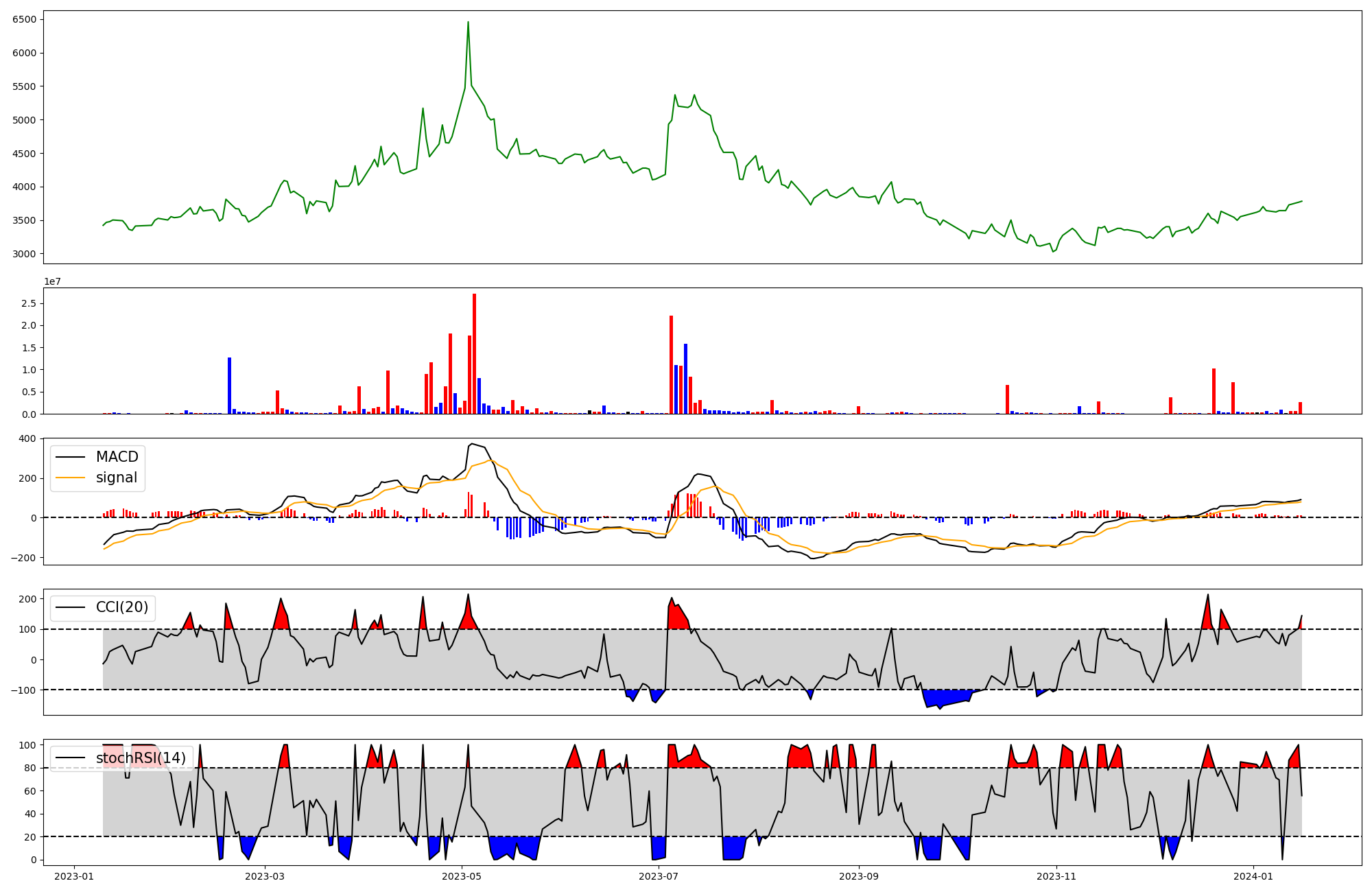
Task: Click the -100 tick on CCI axis
Action: point(24,690)
